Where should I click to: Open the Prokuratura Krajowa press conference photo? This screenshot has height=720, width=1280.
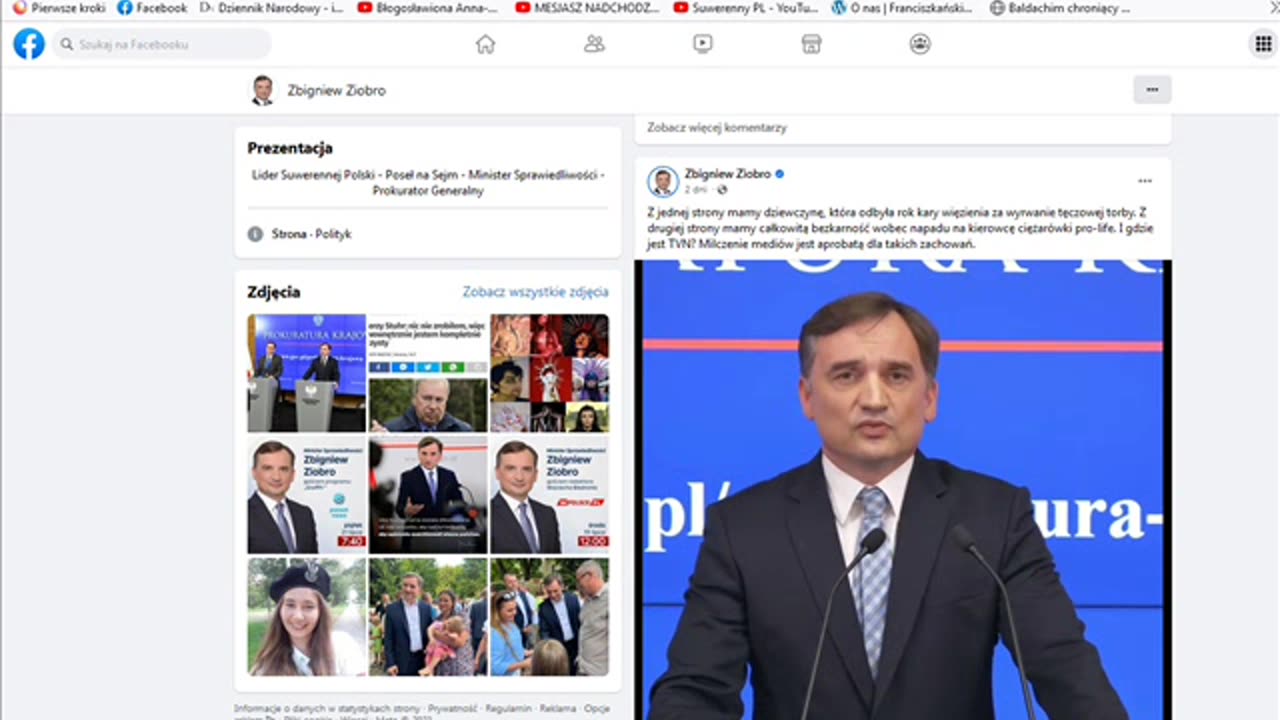click(x=307, y=373)
